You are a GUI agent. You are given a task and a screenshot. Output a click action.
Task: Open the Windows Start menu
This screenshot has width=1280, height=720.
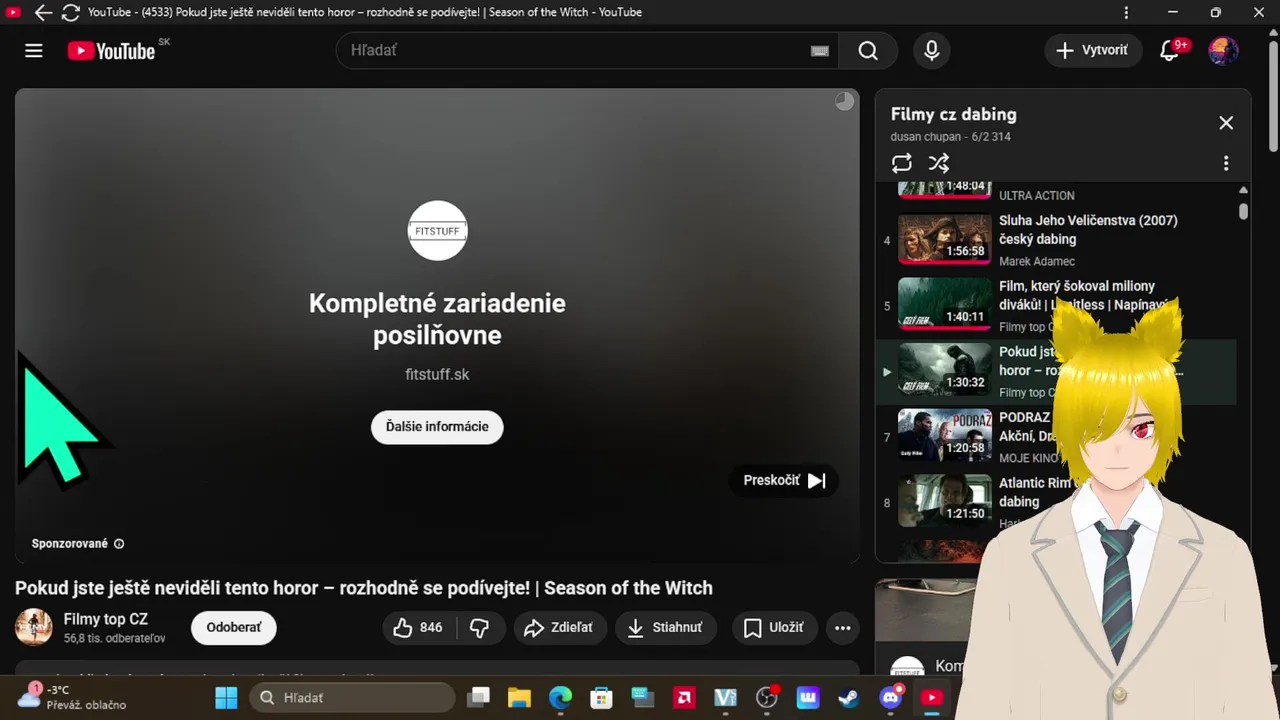227,697
